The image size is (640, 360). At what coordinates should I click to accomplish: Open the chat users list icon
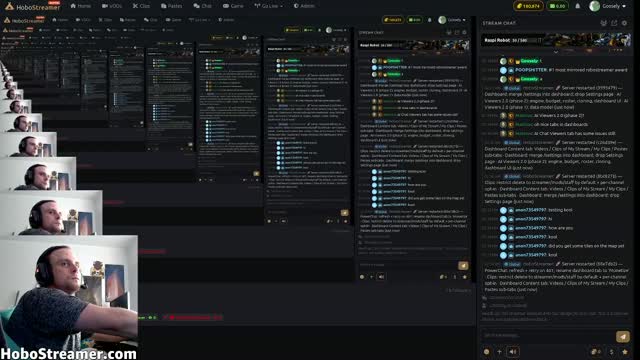coord(603,23)
